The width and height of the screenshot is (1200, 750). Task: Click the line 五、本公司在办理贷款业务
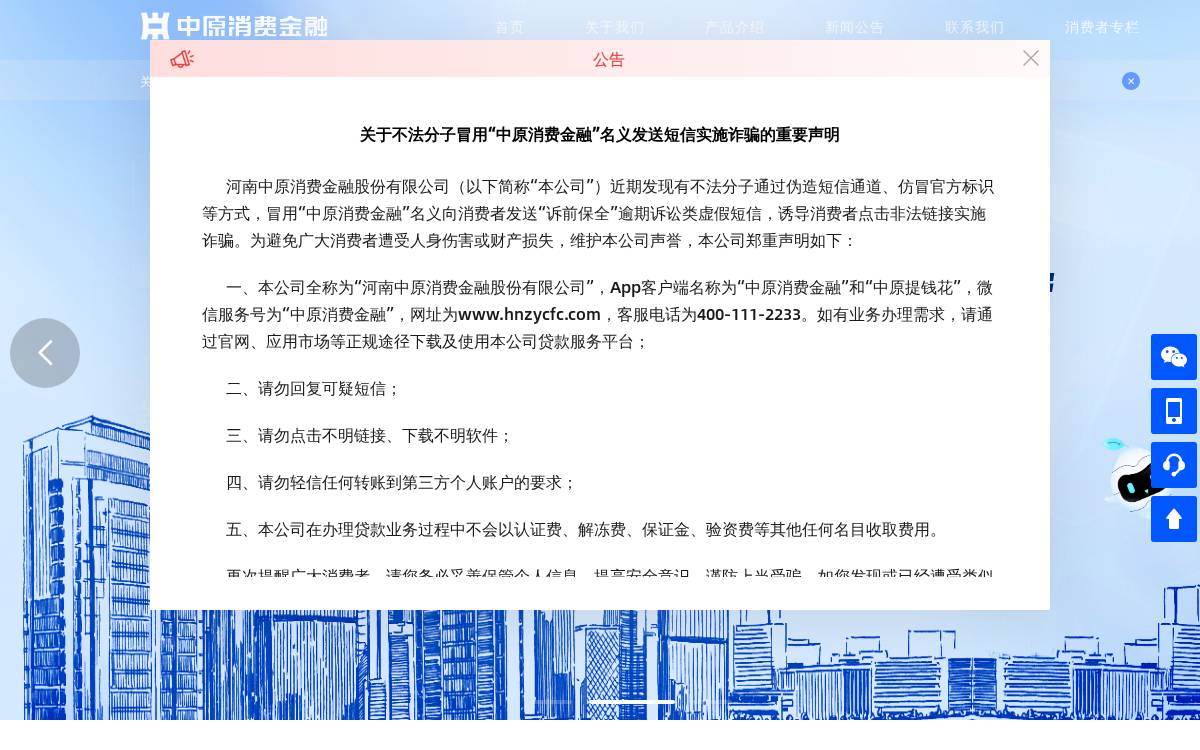[x=585, y=530]
